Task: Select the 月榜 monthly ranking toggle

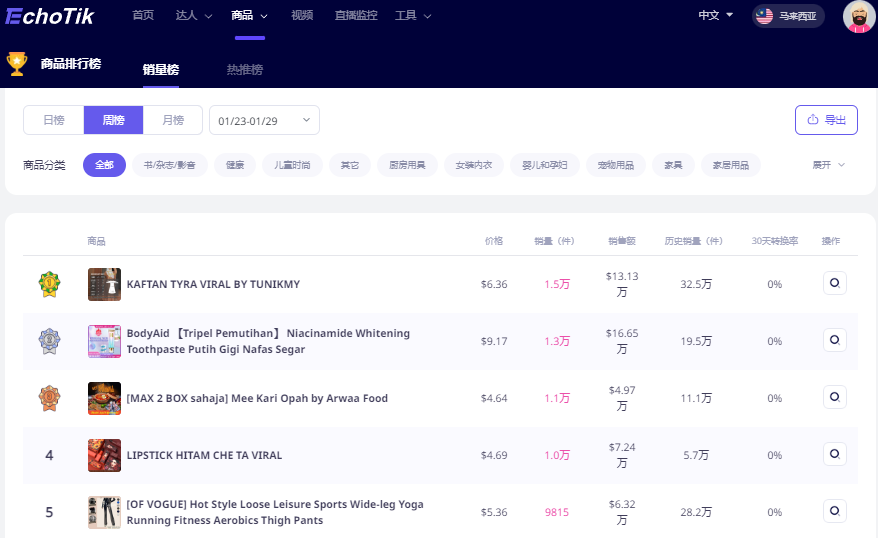Action: pyautogui.click(x=173, y=120)
